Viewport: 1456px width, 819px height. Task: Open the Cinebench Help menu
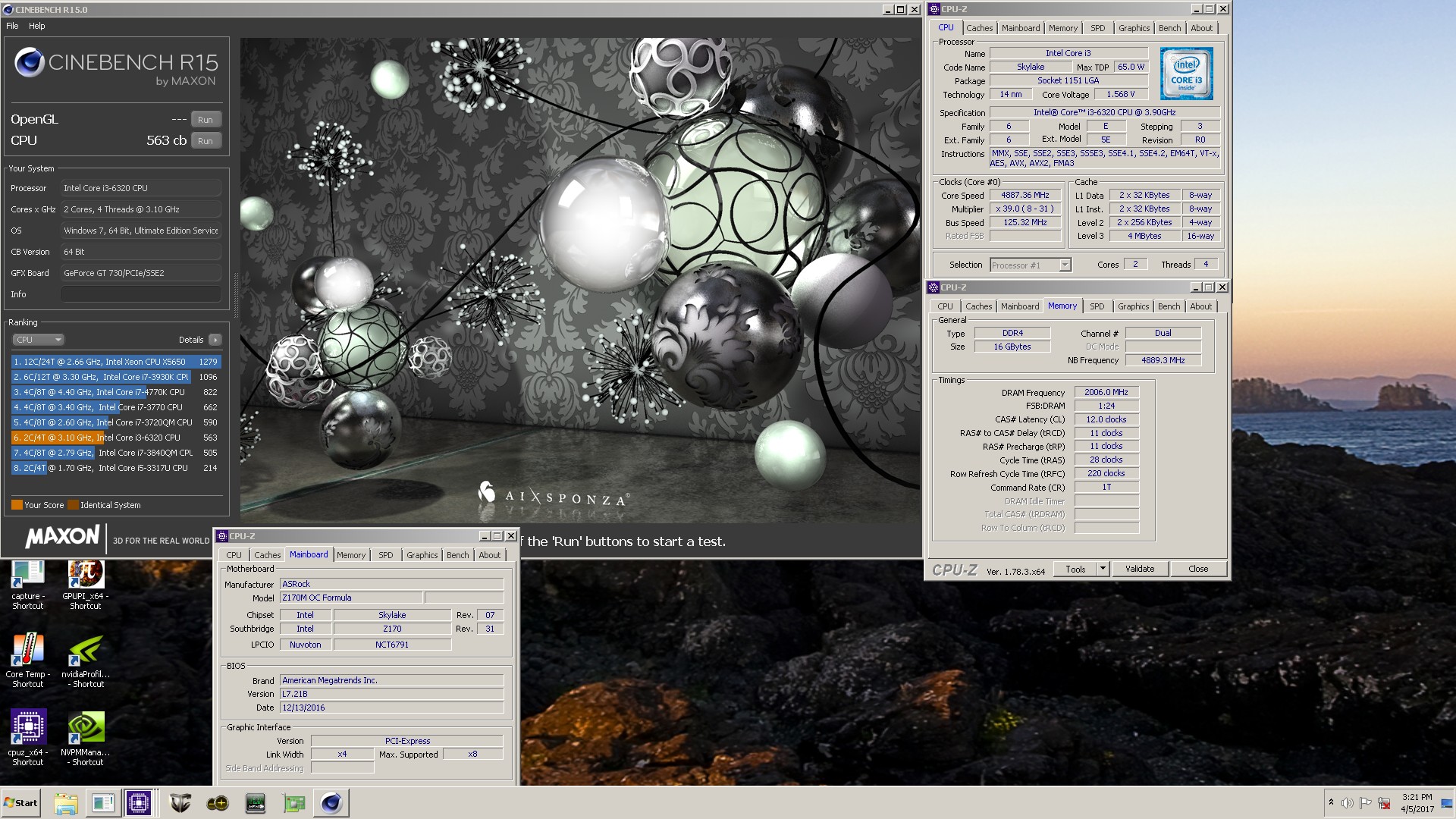(36, 26)
